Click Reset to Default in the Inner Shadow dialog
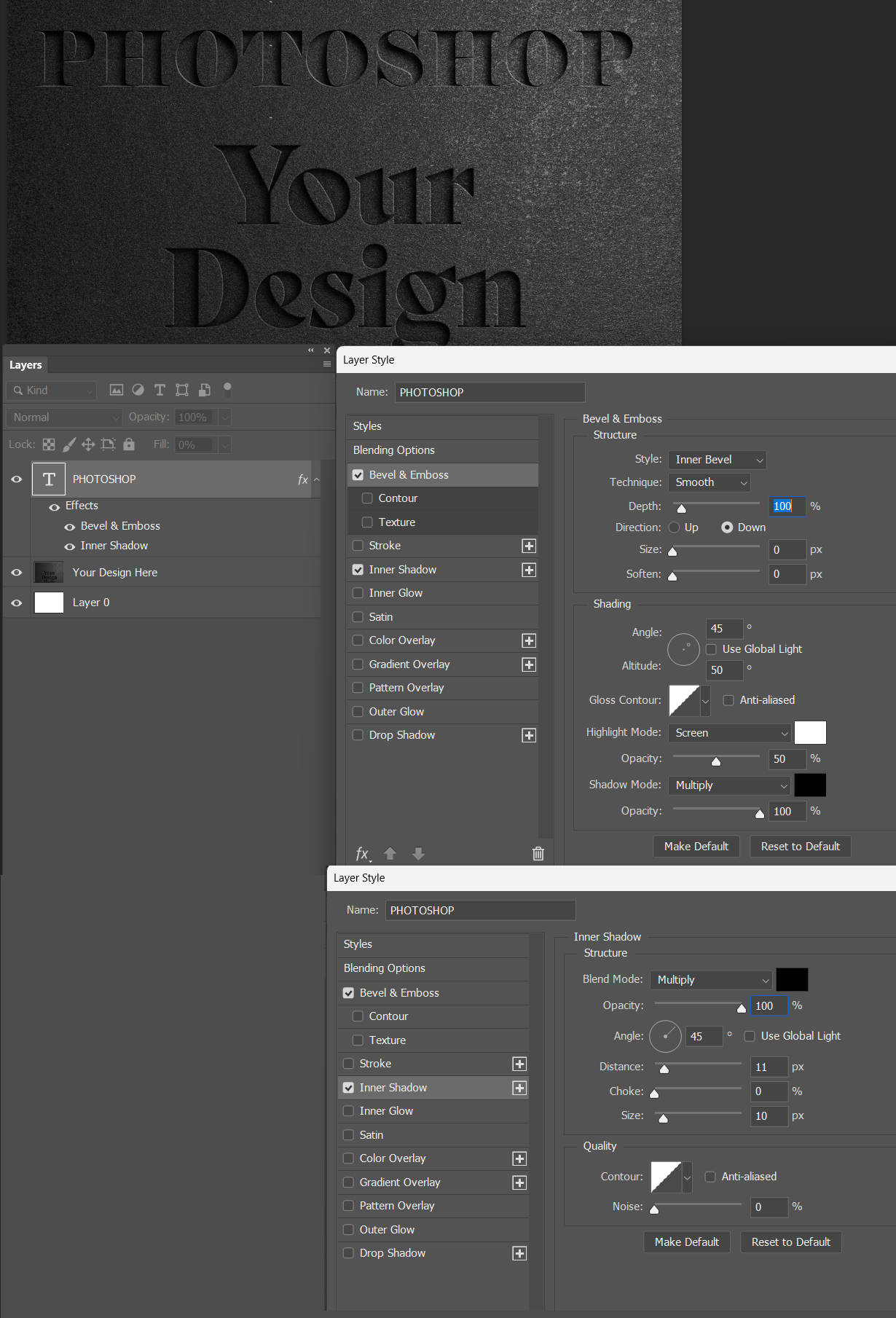This screenshot has width=896, height=1318. 791,1242
